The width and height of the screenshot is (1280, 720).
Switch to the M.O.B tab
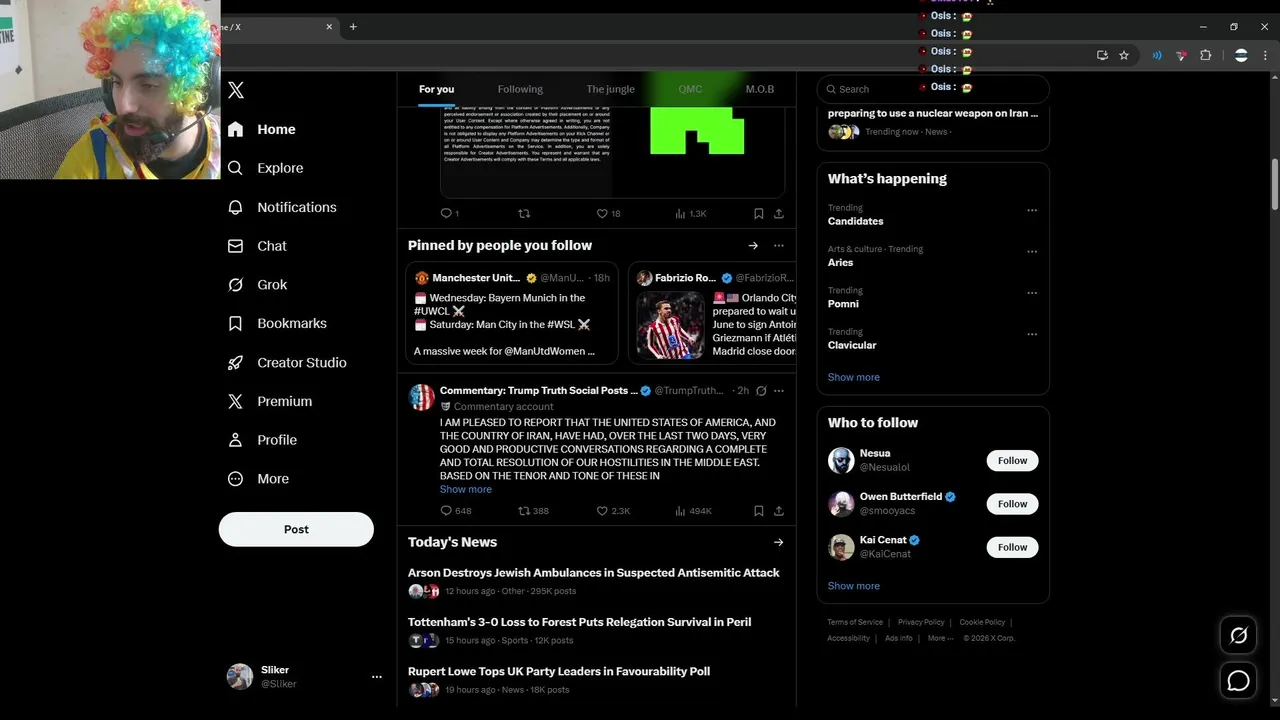(x=760, y=89)
